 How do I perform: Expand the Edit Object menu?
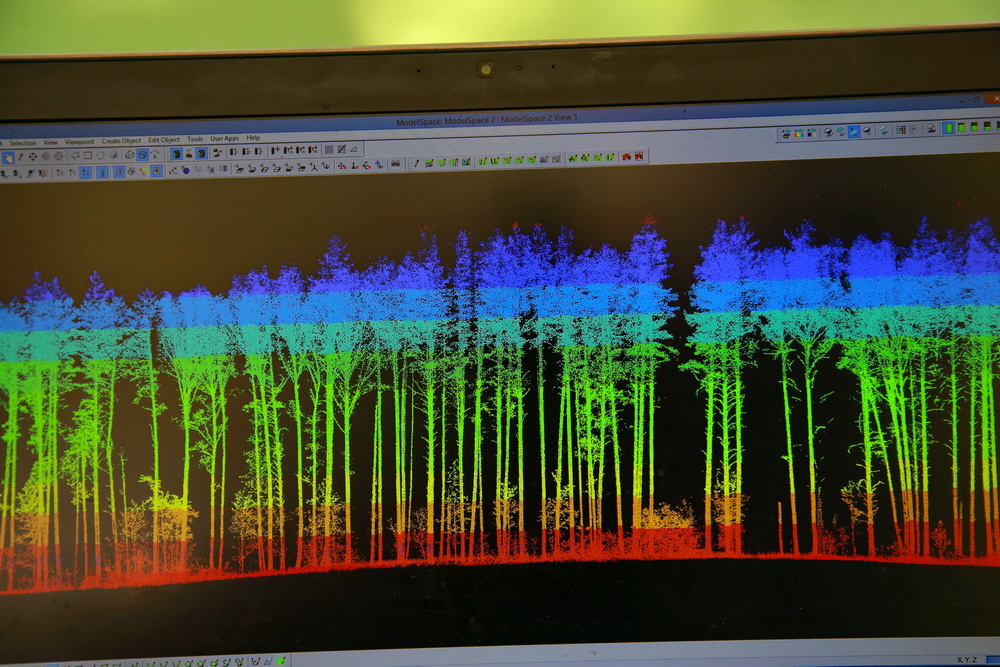point(164,140)
